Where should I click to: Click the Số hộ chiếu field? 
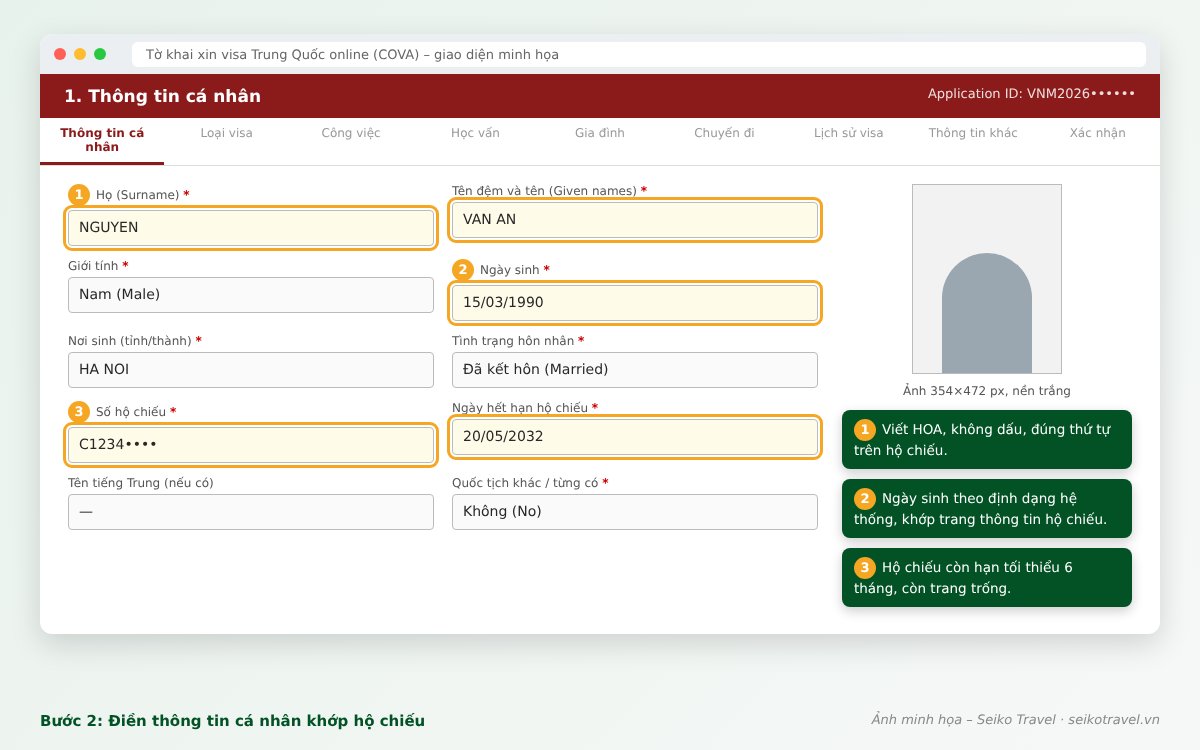pyautogui.click(x=251, y=444)
